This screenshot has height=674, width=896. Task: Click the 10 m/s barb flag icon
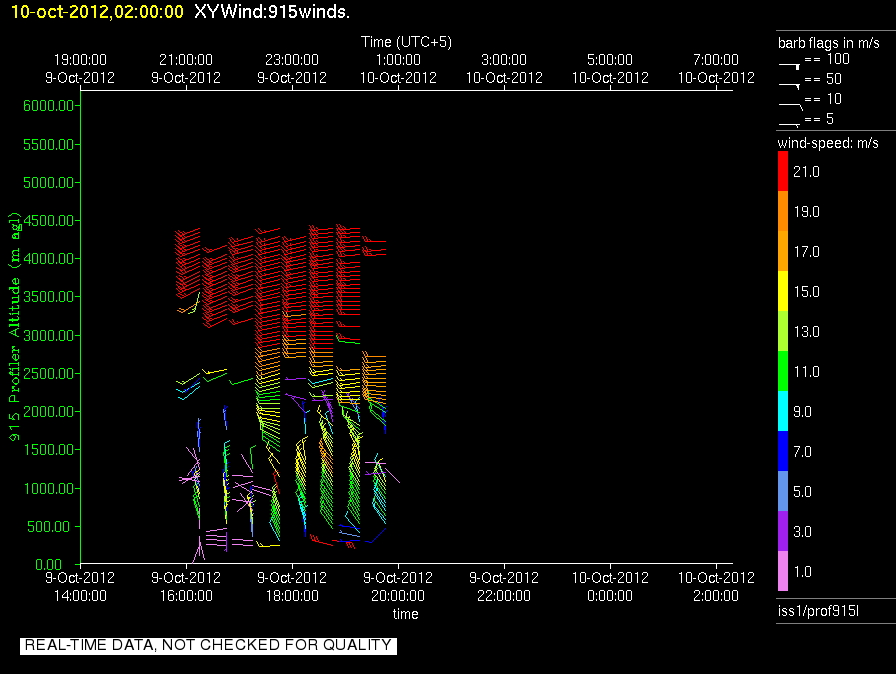tap(791, 105)
